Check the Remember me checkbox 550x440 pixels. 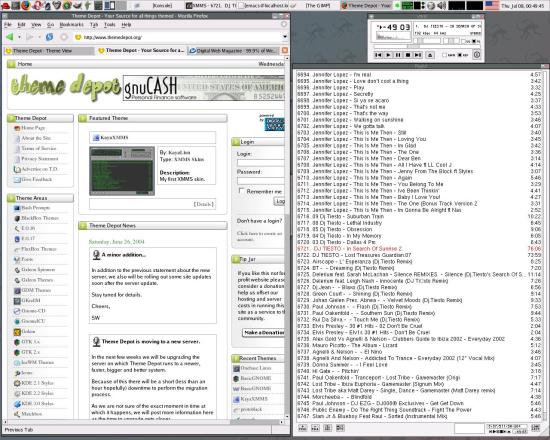[x=241, y=191]
